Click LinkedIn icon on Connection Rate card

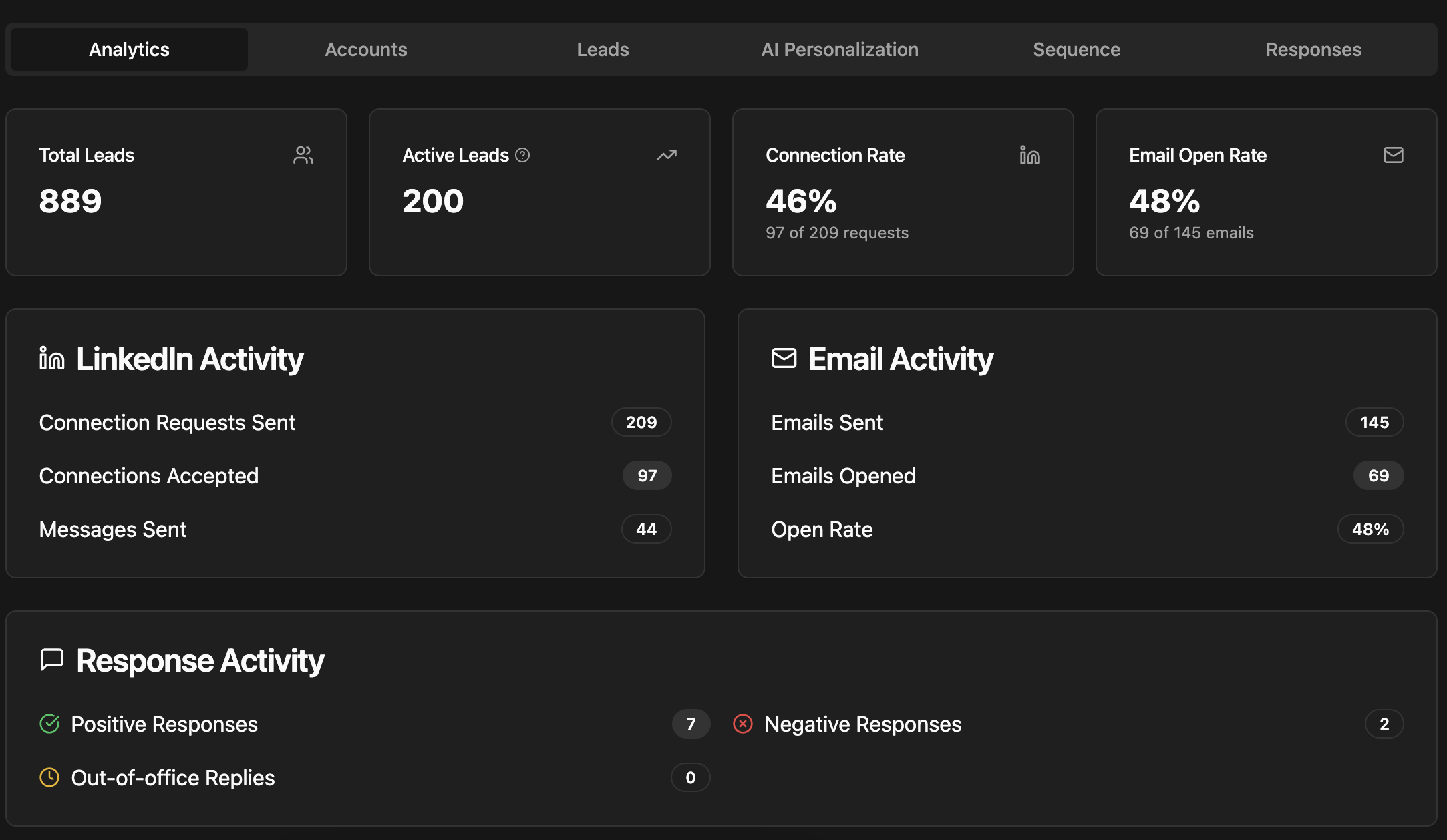pyautogui.click(x=1029, y=155)
